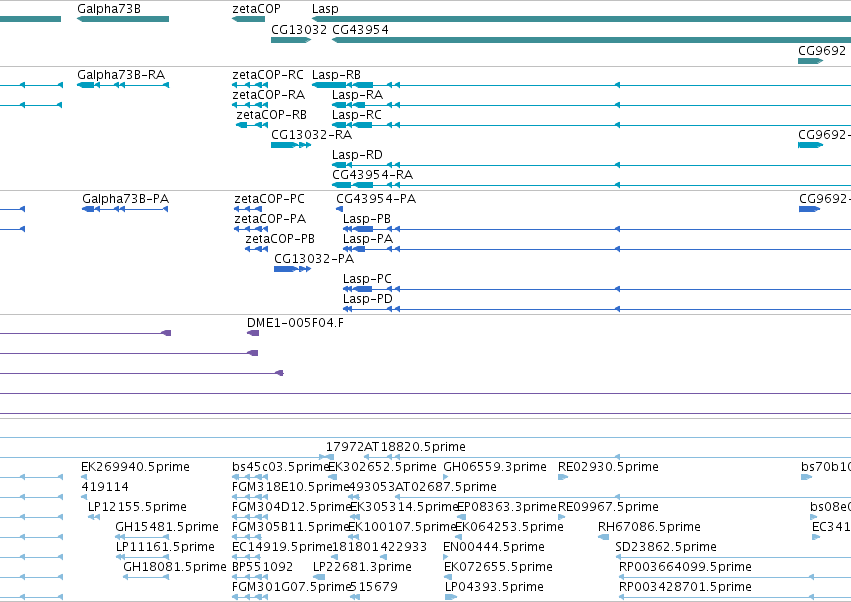851x602 pixels.
Task: Click EST FGM305B11.5prime
Action: point(290,527)
